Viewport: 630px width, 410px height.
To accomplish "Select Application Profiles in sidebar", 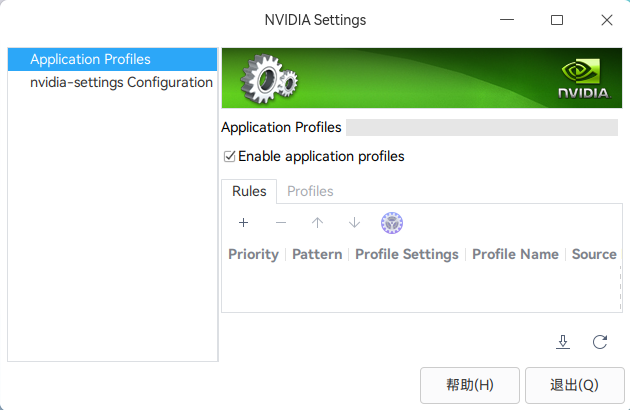I will 112,59.
